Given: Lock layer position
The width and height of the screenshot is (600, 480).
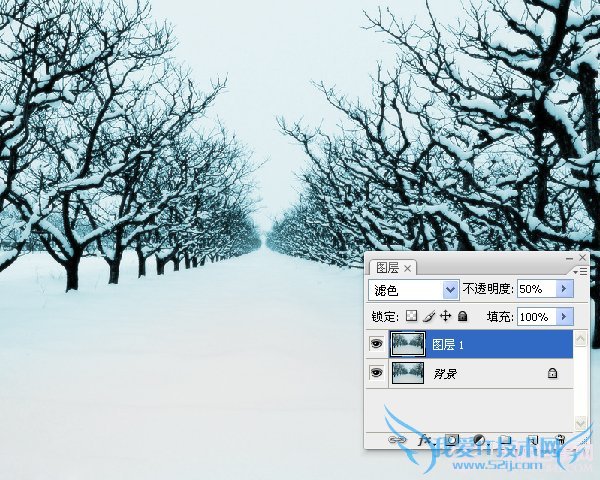Looking at the screenshot, I should [x=446, y=316].
